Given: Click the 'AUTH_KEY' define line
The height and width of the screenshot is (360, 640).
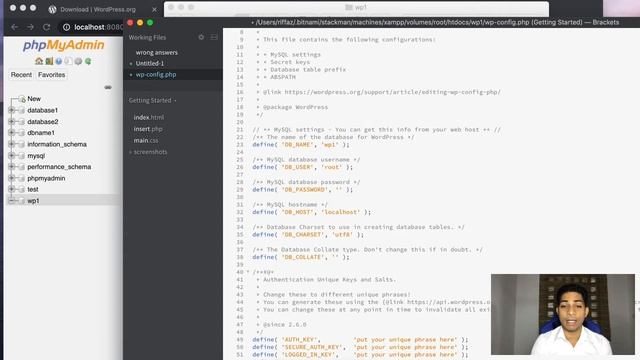Looking at the screenshot, I should click(x=360, y=339).
